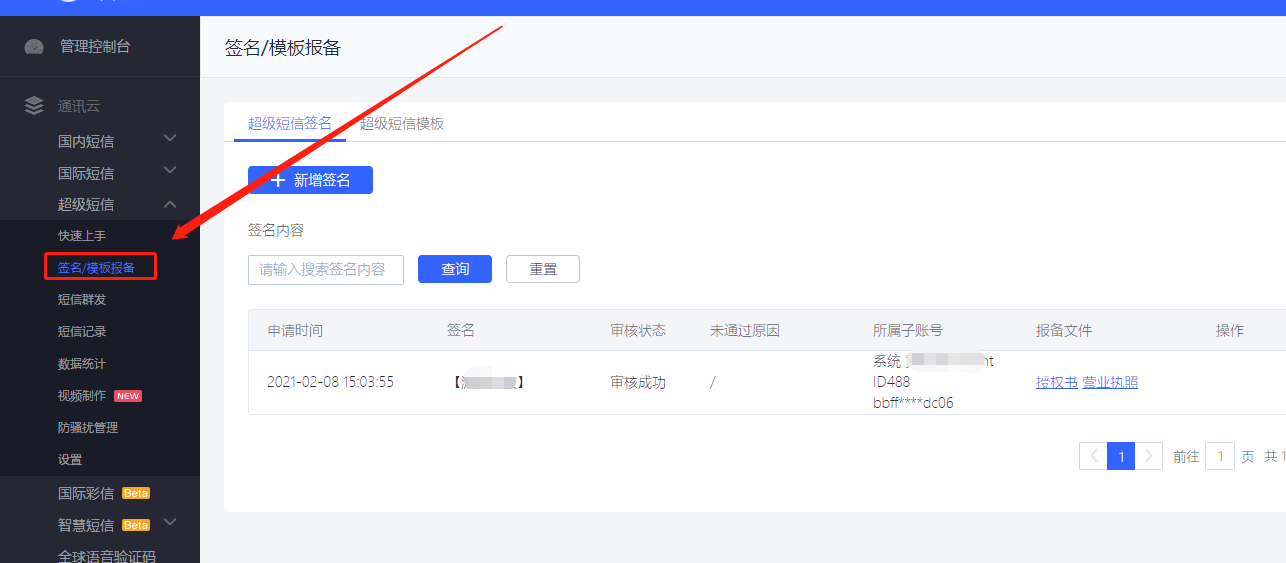Click the 2021-02-08 15:03:55 timestamp cell

point(330,382)
